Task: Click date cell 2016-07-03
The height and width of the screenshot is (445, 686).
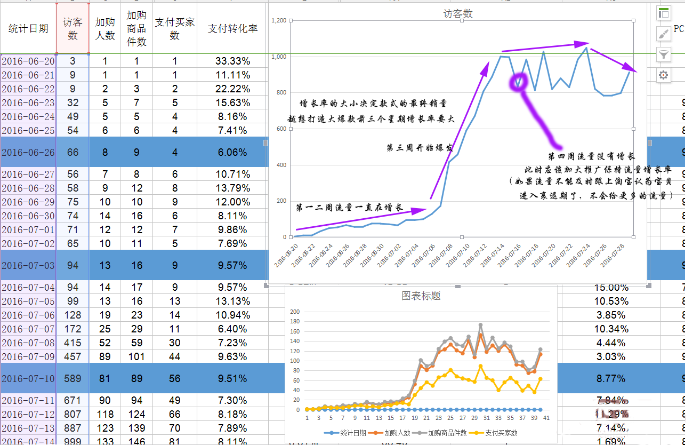Action: tap(27, 265)
